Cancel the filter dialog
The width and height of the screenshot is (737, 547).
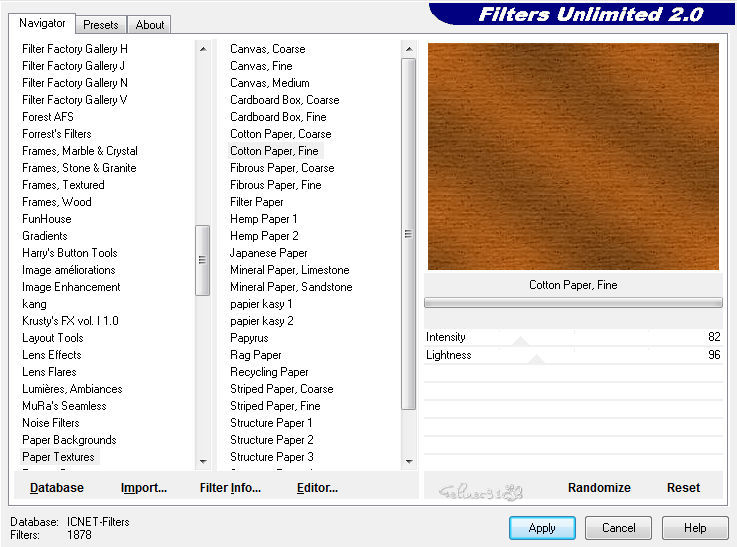[618, 528]
